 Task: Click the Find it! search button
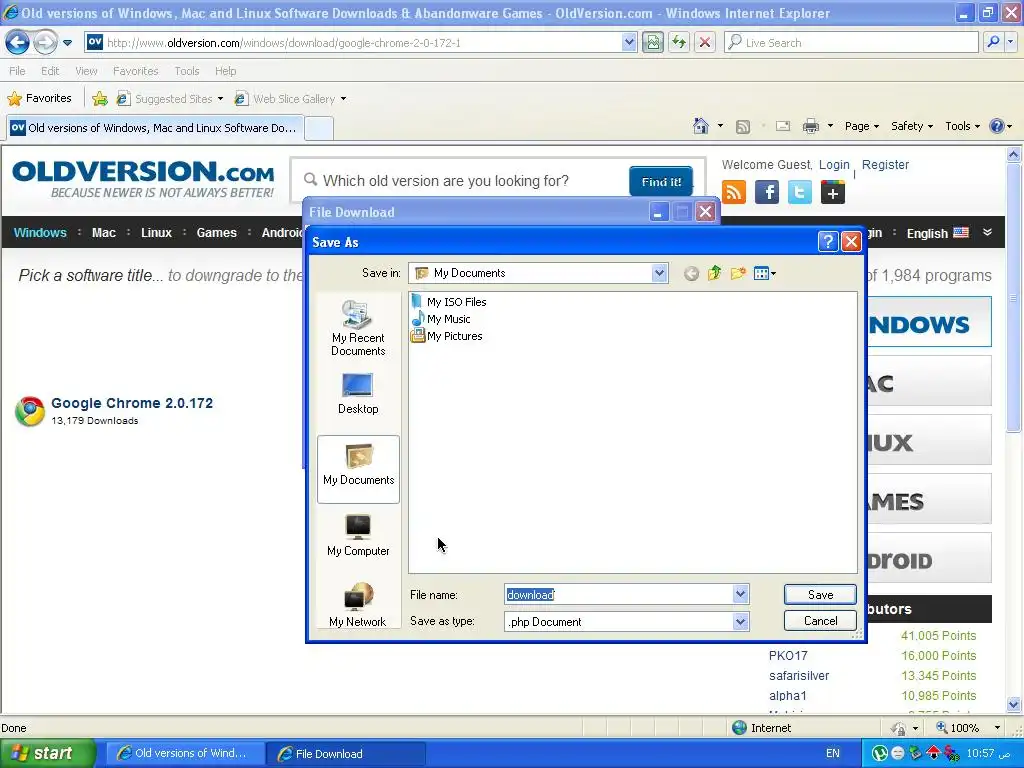click(661, 182)
